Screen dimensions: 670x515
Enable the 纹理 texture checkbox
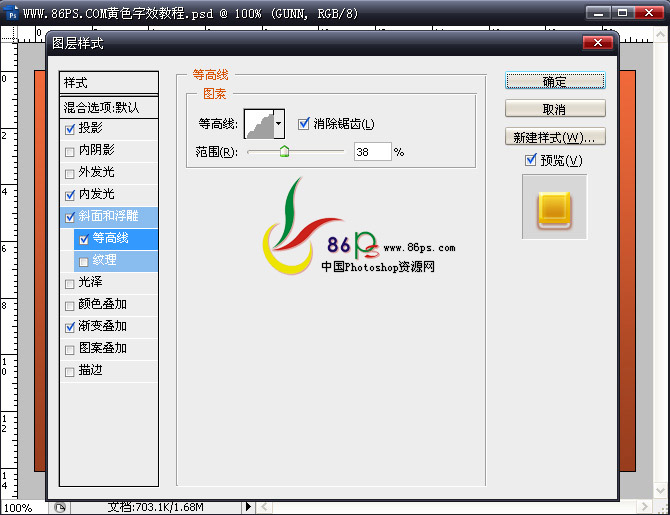(x=84, y=261)
